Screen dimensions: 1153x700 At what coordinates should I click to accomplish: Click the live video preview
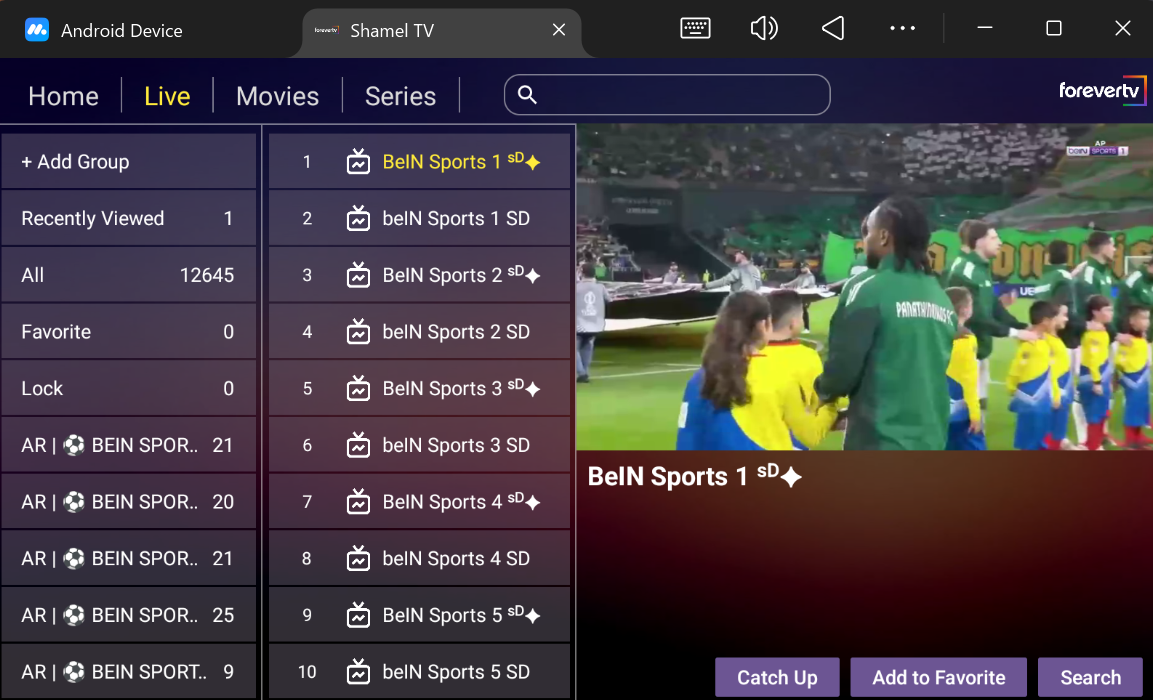pyautogui.click(x=864, y=287)
